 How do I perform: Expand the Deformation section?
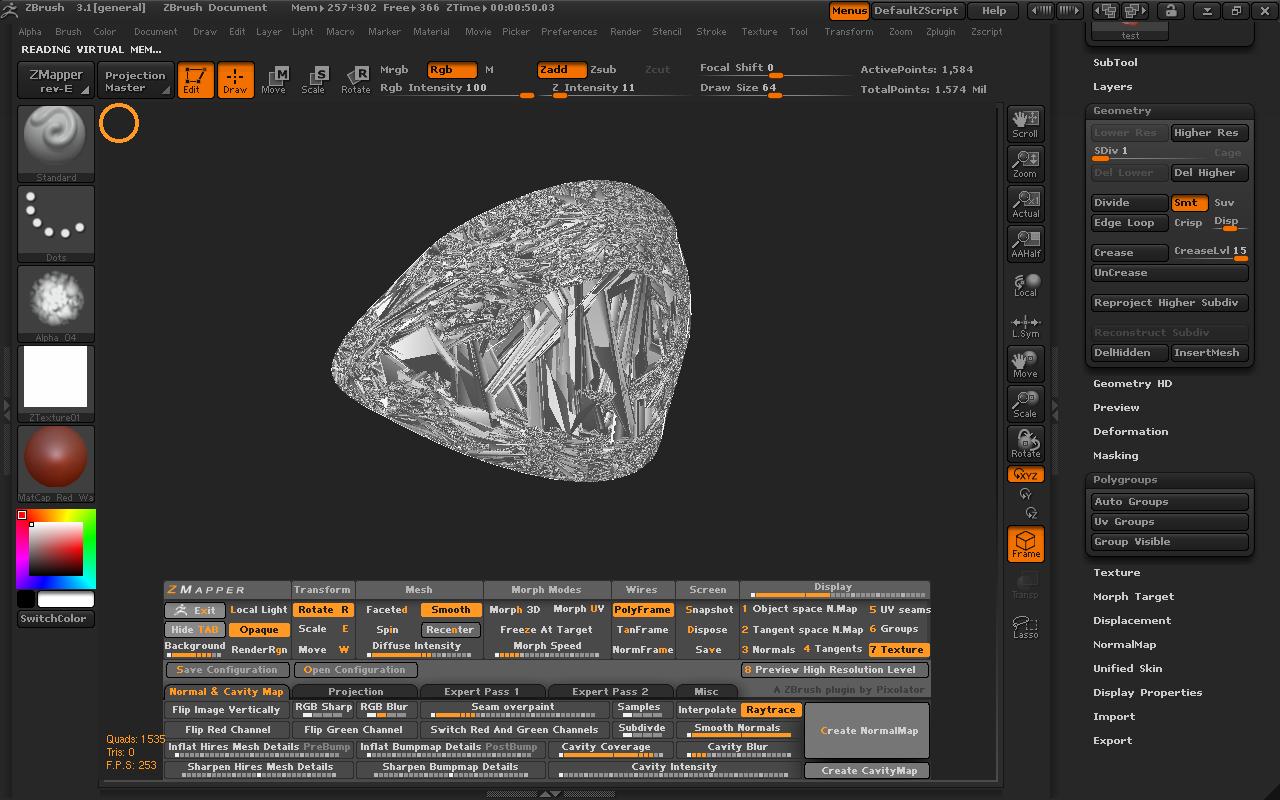tap(1130, 432)
